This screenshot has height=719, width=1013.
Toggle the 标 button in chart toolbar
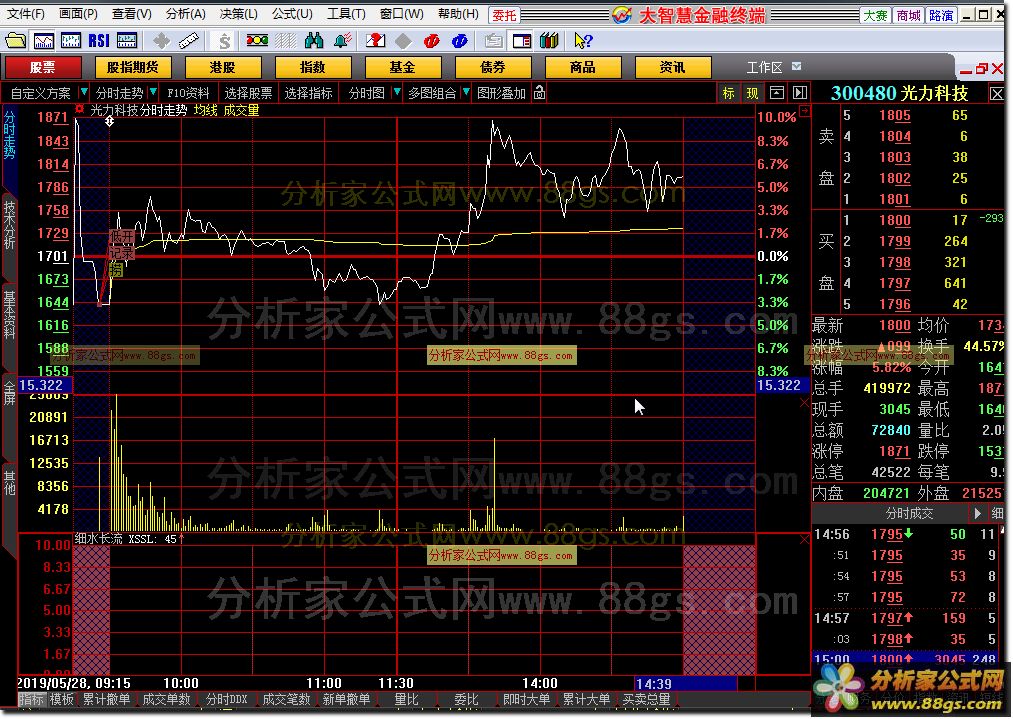point(729,93)
